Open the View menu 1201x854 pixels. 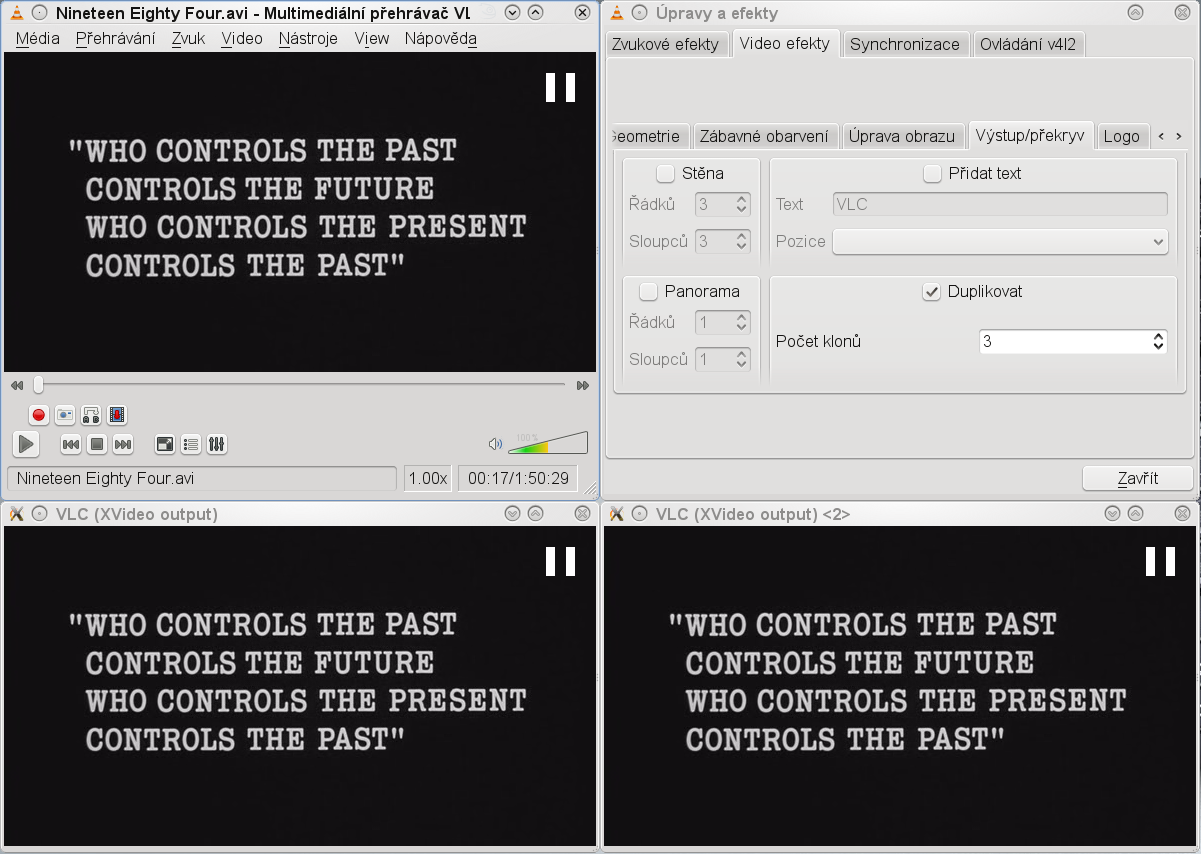pos(371,38)
